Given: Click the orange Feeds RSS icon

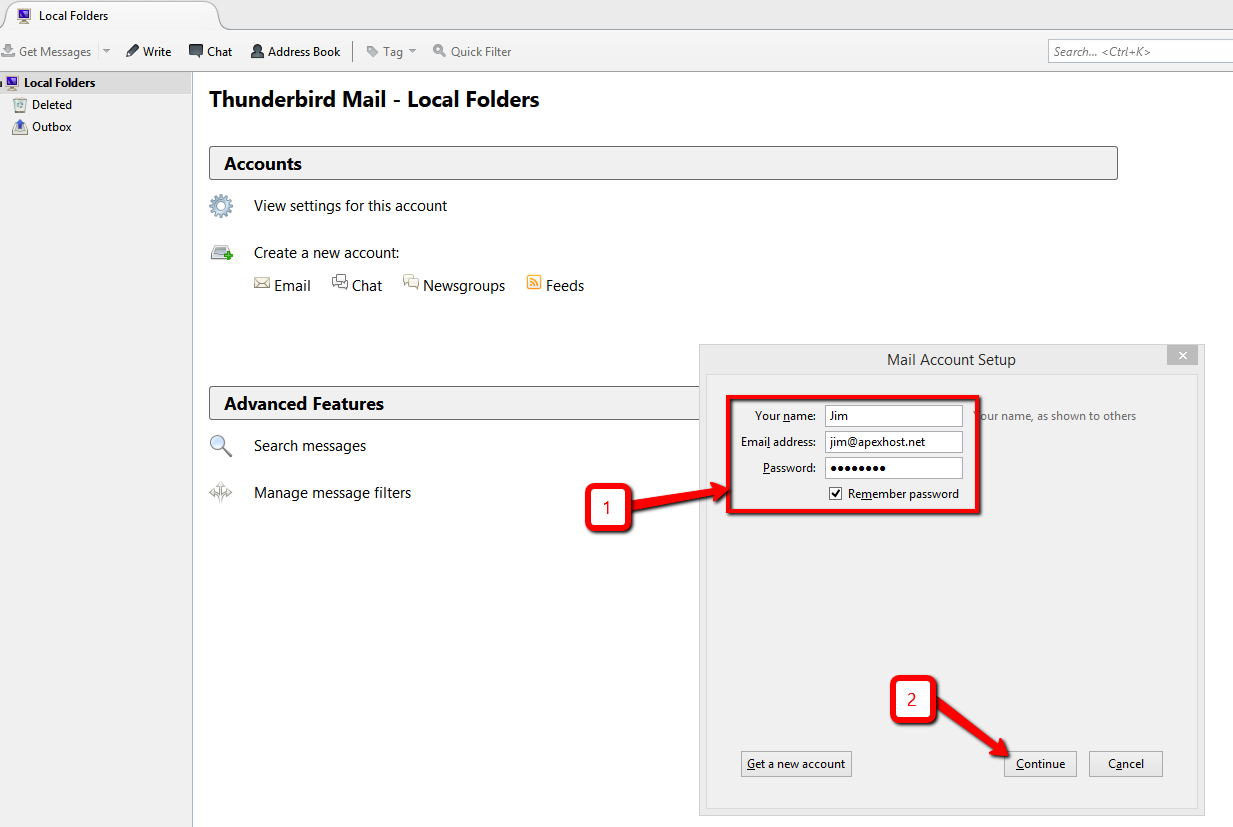Looking at the screenshot, I should pyautogui.click(x=534, y=284).
